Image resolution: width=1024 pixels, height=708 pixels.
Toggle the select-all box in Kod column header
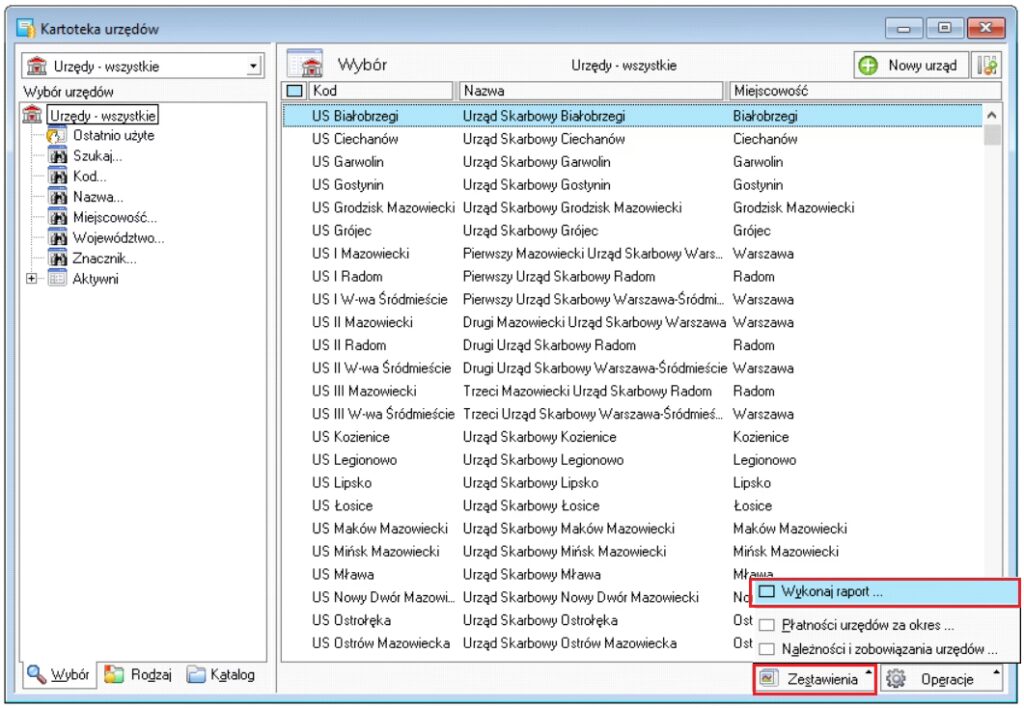(x=294, y=91)
